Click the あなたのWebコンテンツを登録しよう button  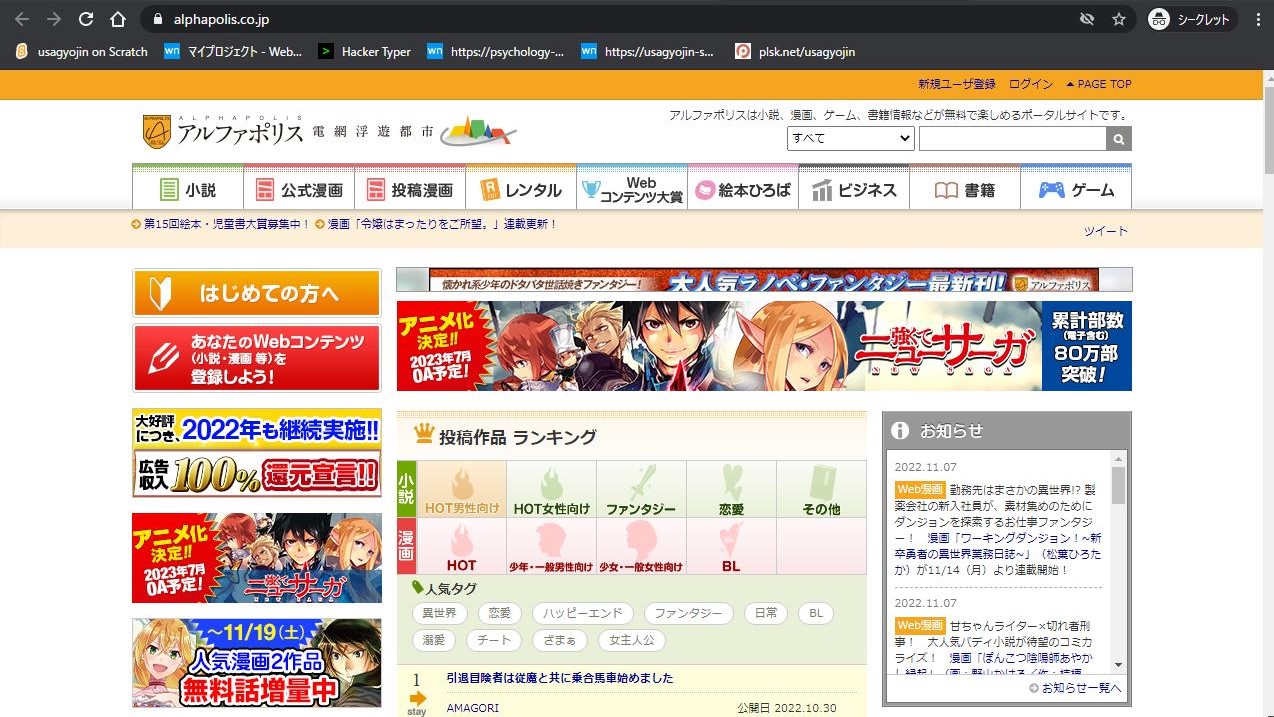tap(257, 358)
